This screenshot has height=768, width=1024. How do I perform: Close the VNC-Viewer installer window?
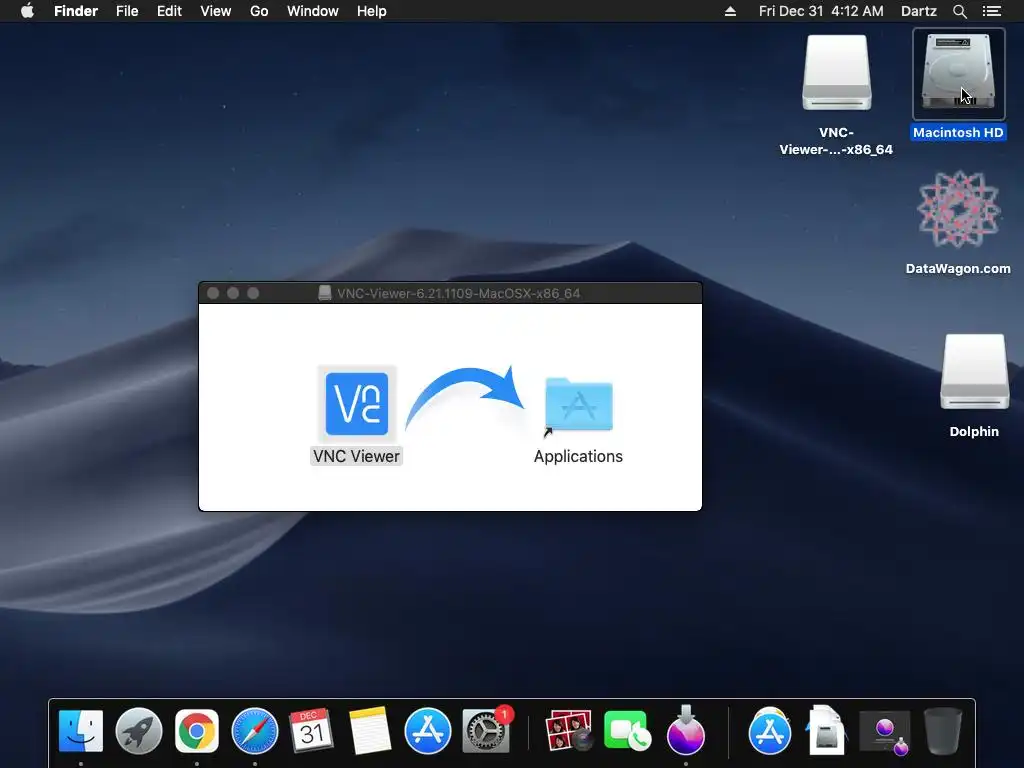[213, 293]
